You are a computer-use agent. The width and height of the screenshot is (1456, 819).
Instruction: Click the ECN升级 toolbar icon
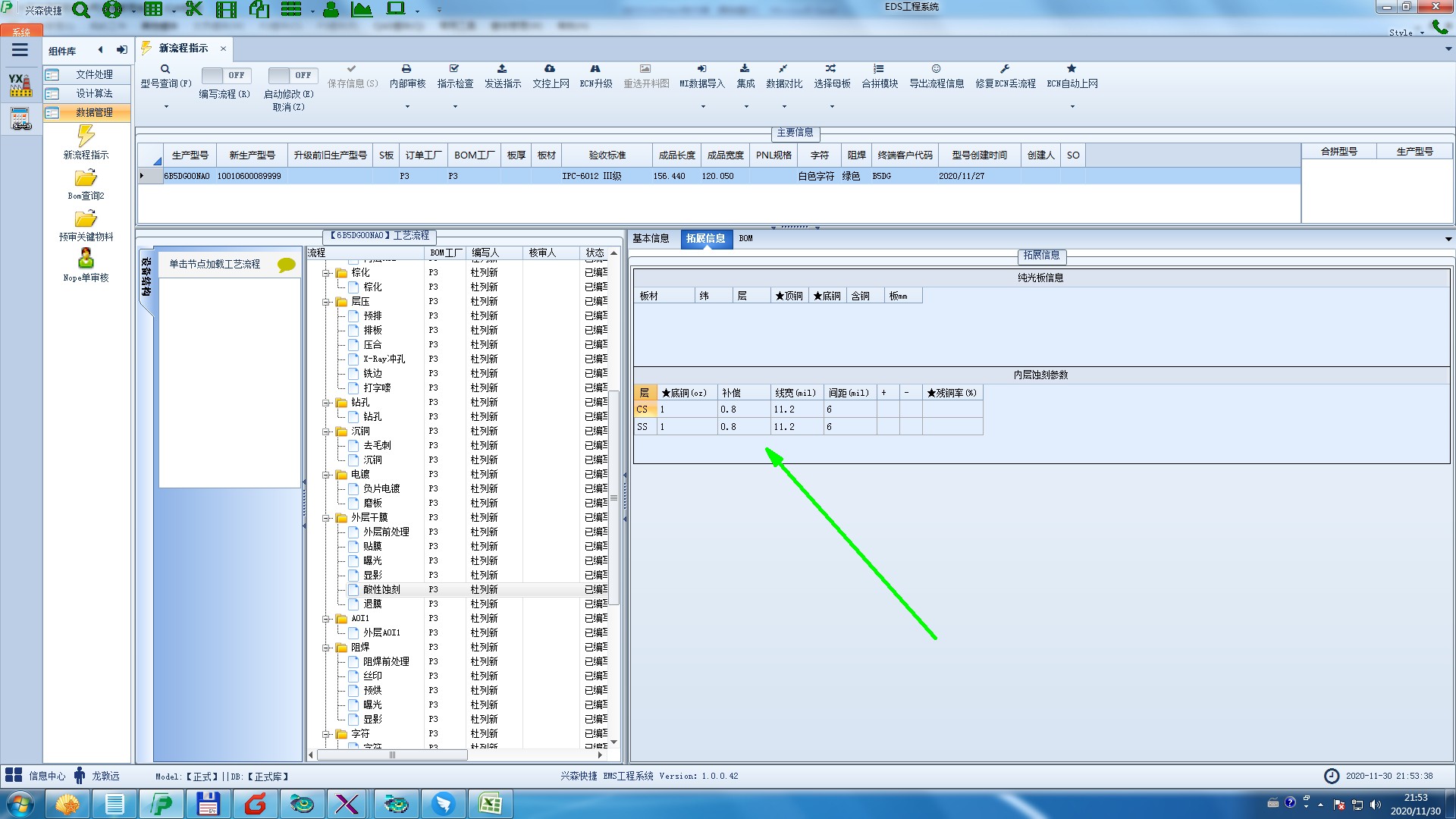pyautogui.click(x=595, y=69)
